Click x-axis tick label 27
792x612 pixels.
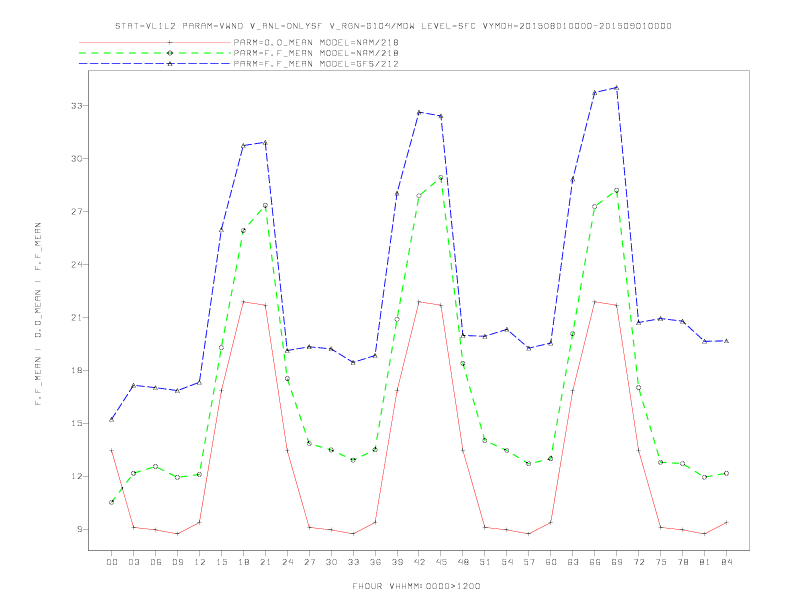[x=309, y=562]
